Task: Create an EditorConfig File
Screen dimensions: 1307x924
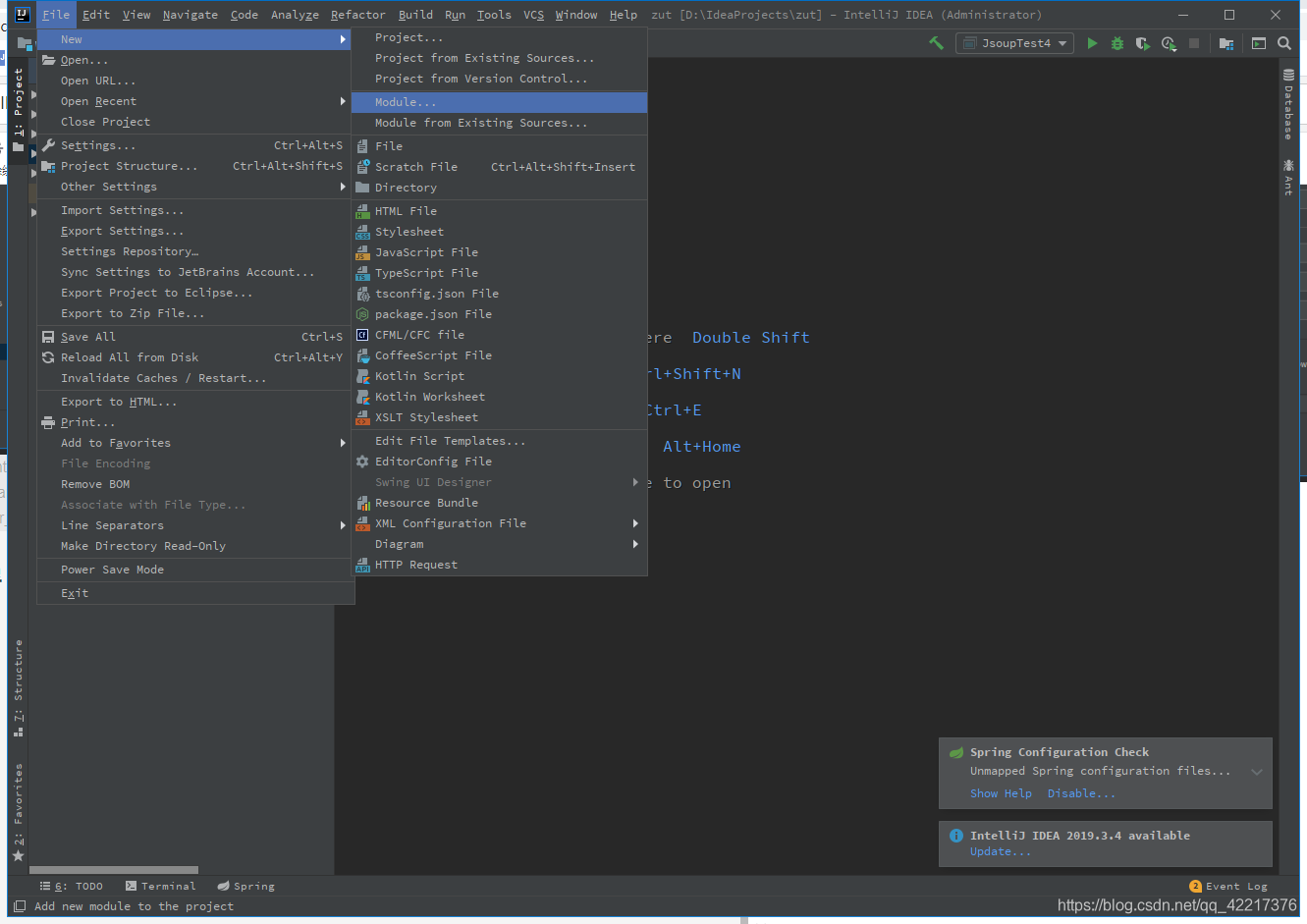Action: [500, 462]
